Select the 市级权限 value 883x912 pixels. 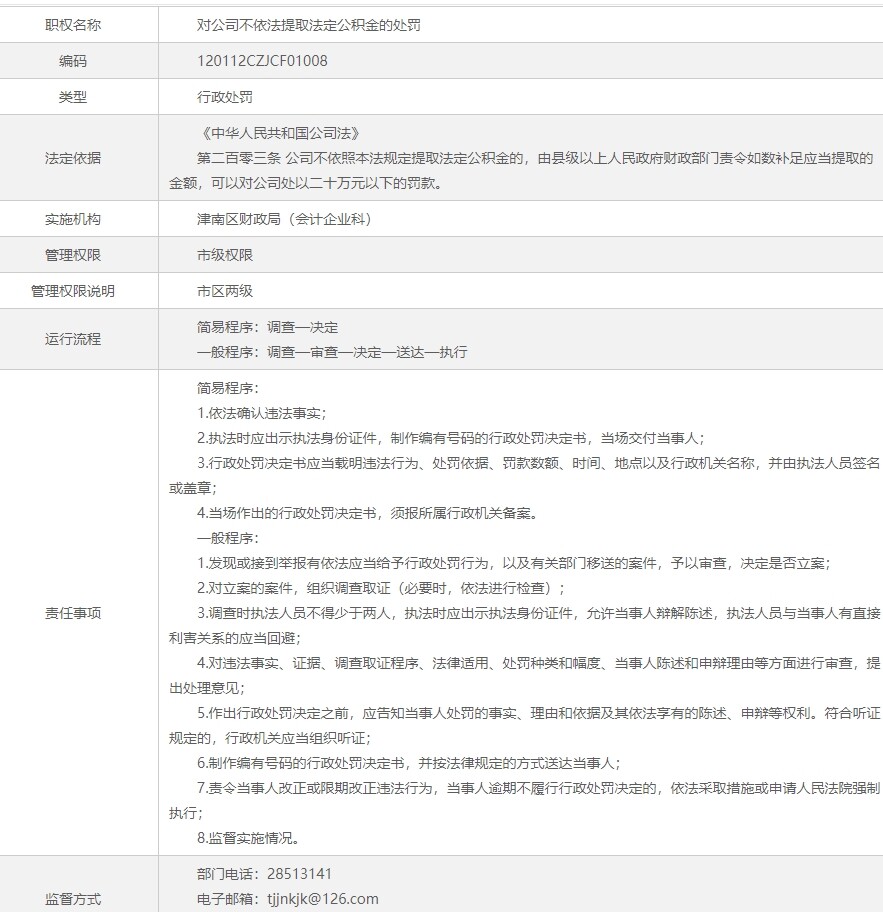pyautogui.click(x=225, y=255)
